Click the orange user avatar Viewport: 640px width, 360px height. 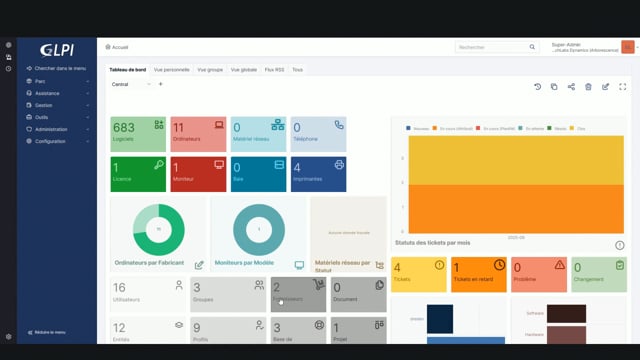[628, 47]
